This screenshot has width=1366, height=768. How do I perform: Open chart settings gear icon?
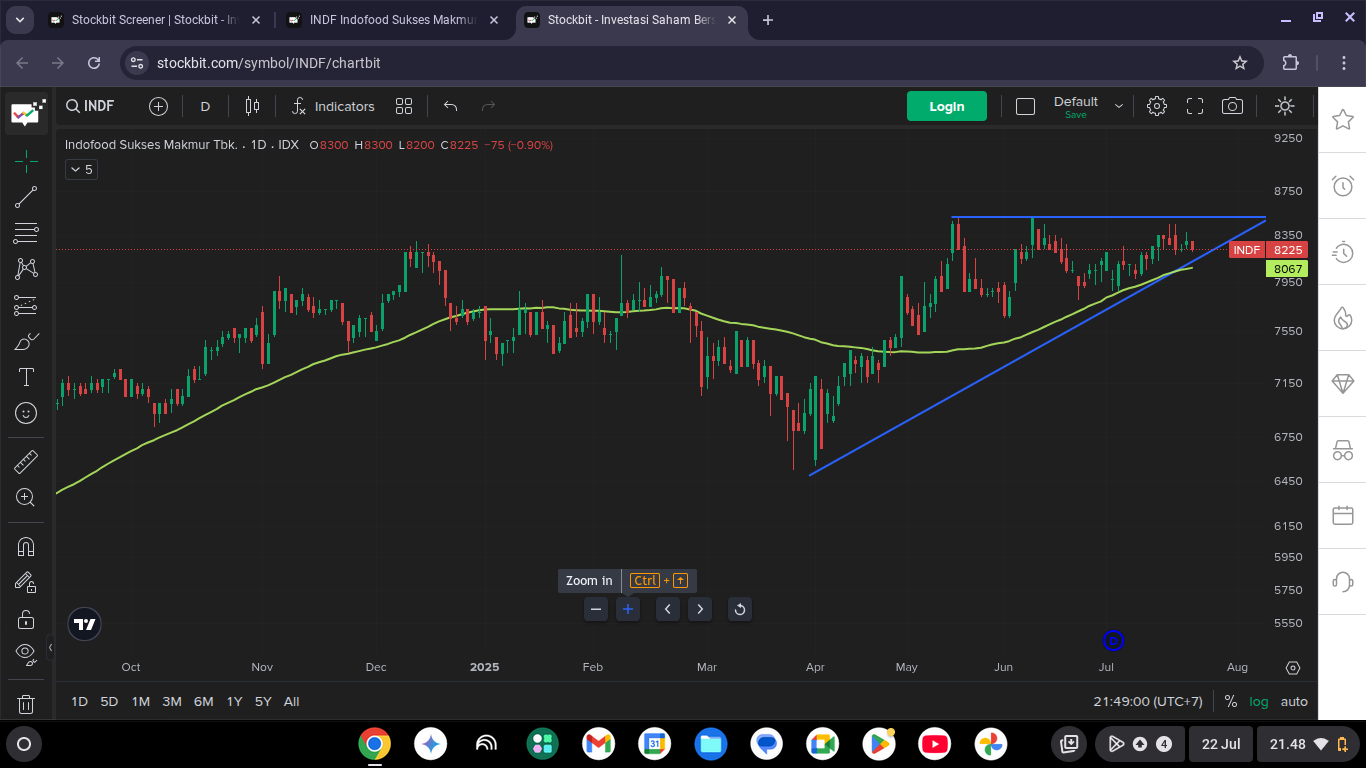(1157, 106)
